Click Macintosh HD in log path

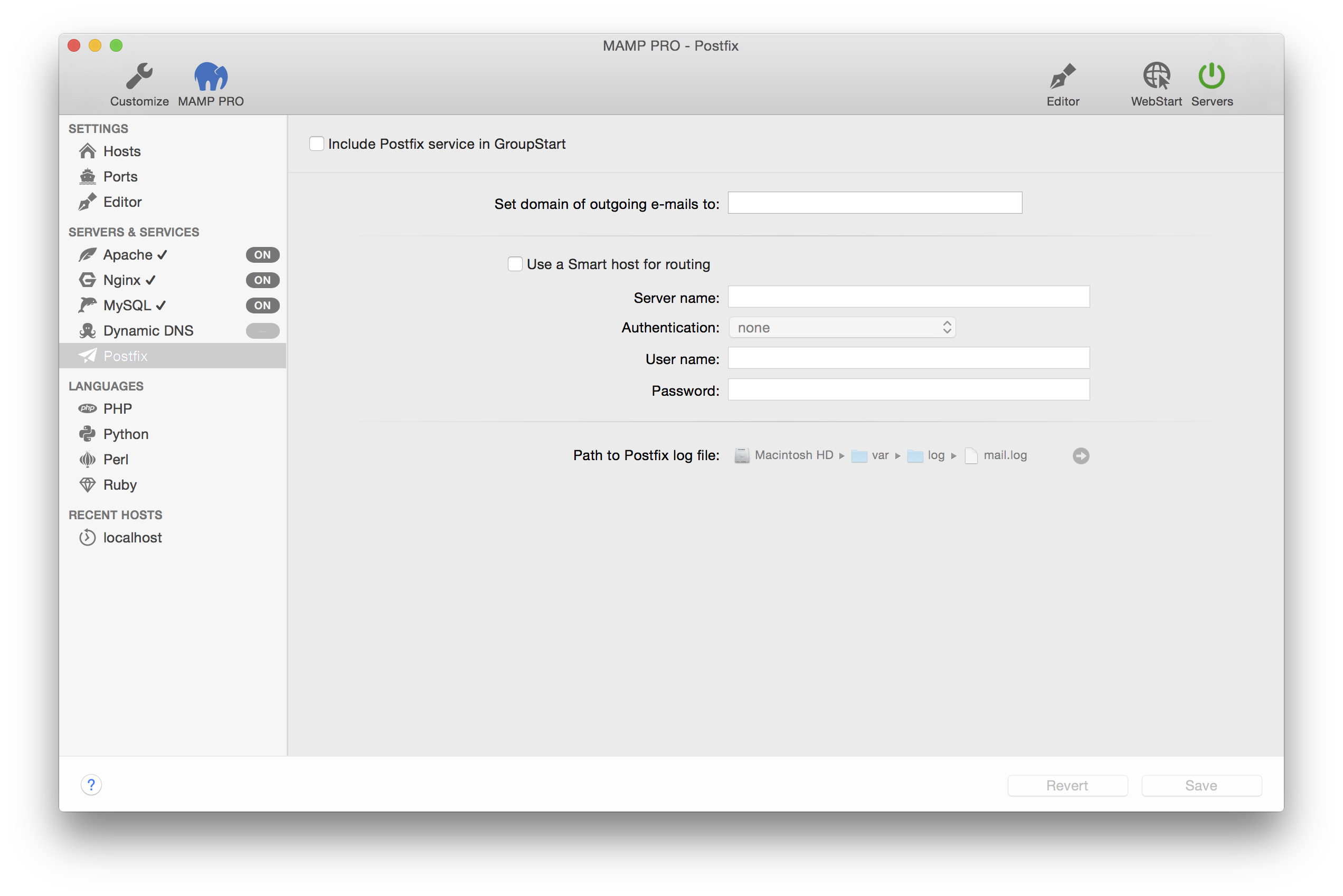(783, 455)
